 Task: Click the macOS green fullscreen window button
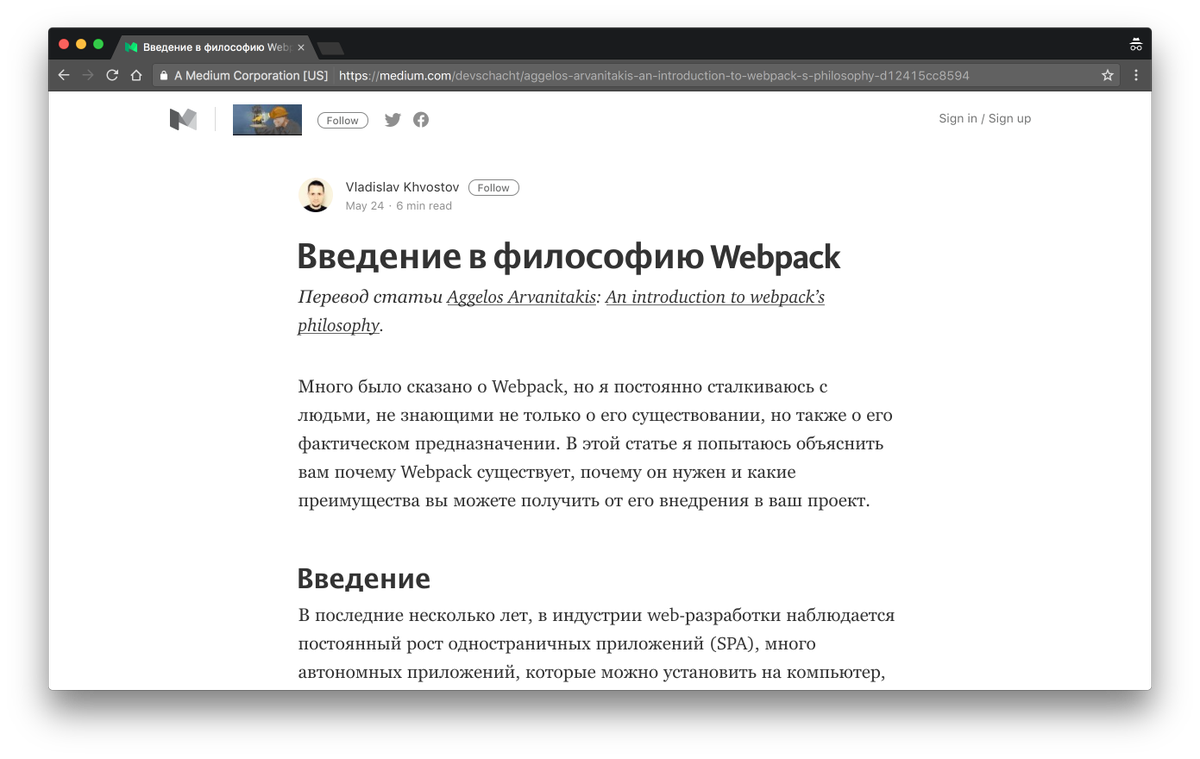[98, 44]
